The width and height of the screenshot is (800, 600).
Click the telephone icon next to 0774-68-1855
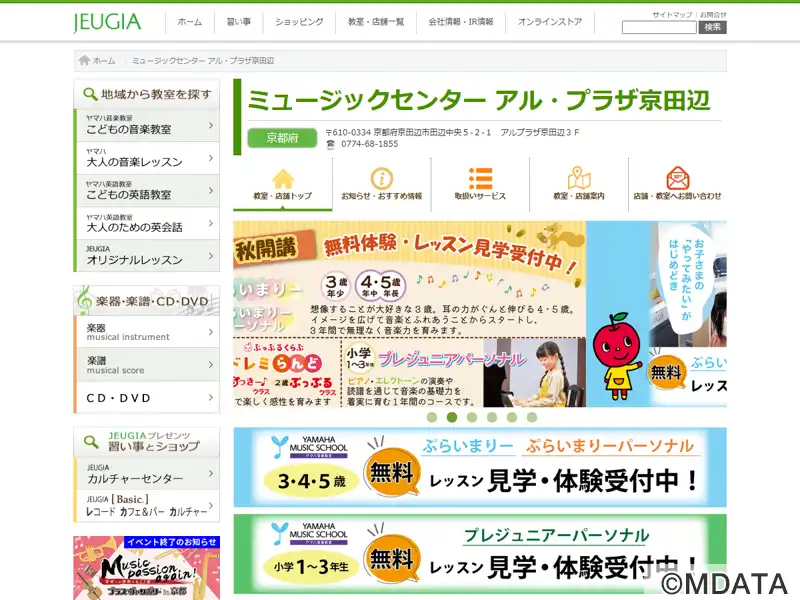pyautogui.click(x=331, y=144)
